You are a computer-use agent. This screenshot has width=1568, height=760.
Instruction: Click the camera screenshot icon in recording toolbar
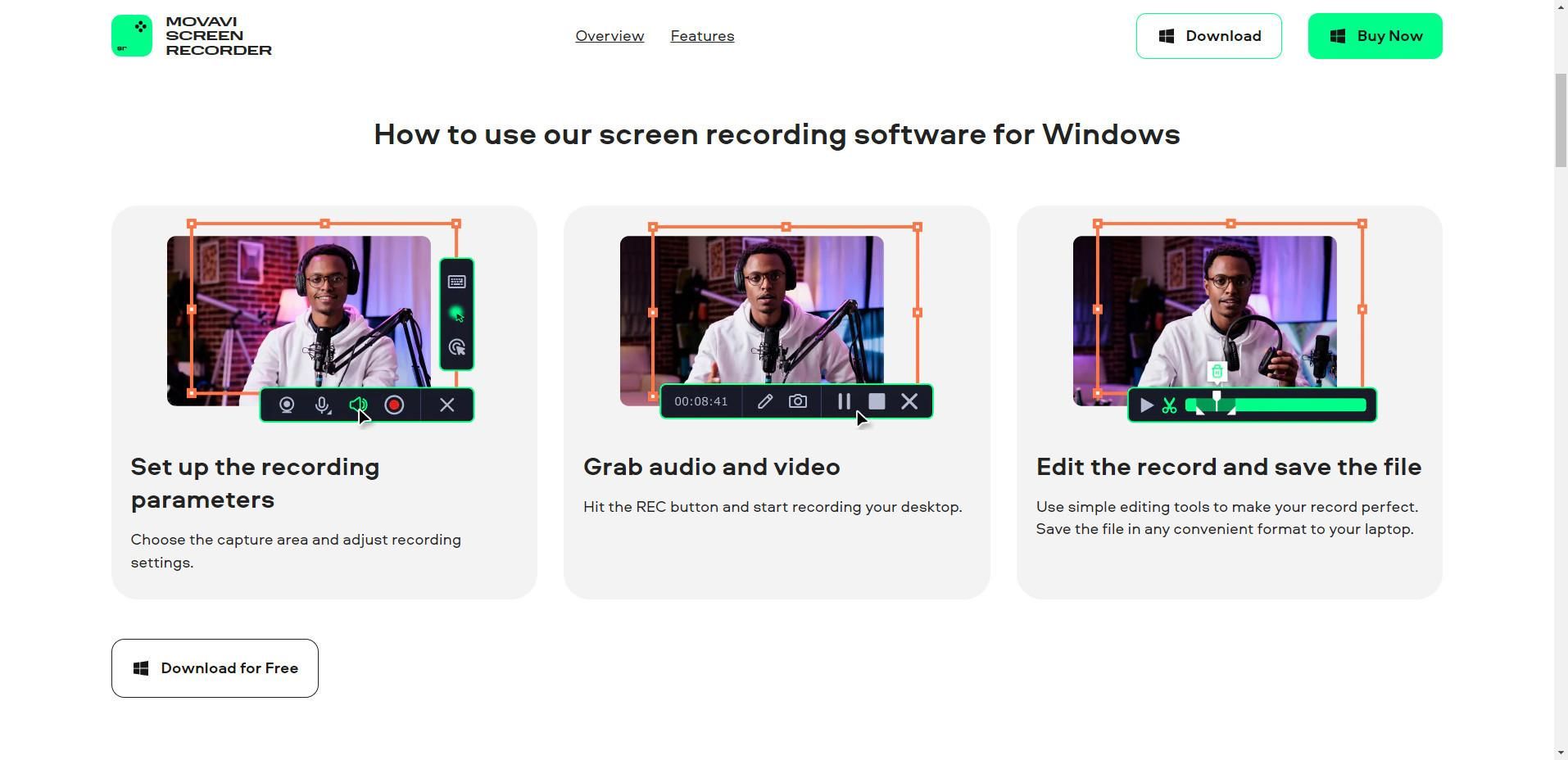[x=797, y=401]
